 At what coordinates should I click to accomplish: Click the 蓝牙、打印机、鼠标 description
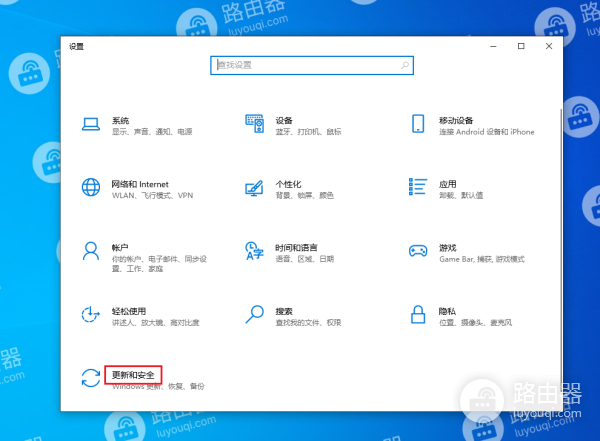308,132
